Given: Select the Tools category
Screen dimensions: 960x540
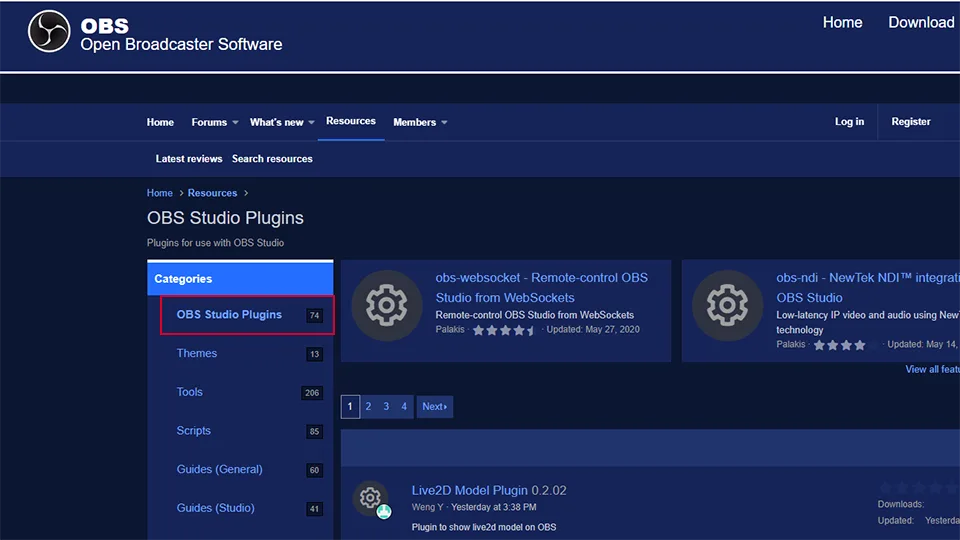Looking at the screenshot, I should pos(189,392).
